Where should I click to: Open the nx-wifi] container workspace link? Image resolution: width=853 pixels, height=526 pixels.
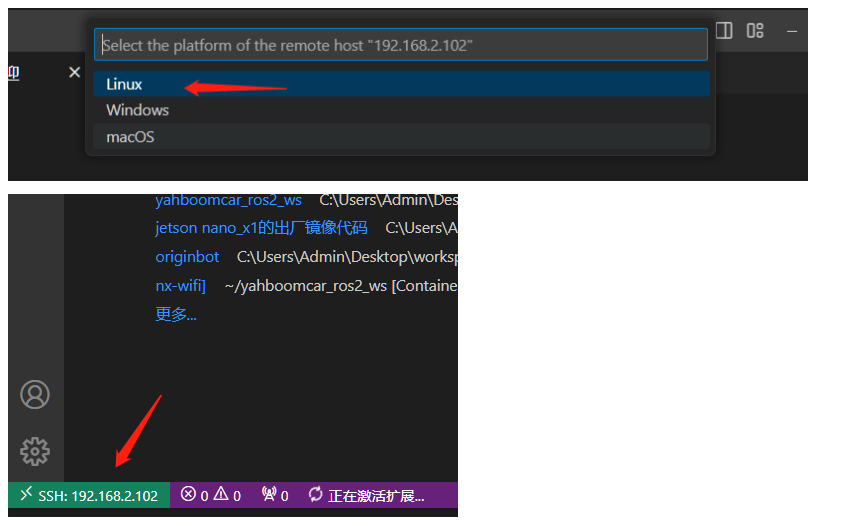(181, 286)
